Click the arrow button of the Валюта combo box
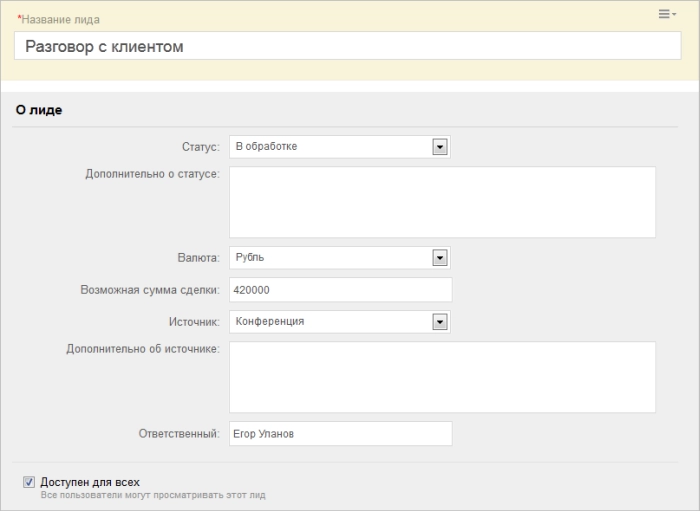Screen dimensions: 700x511 click(439, 258)
